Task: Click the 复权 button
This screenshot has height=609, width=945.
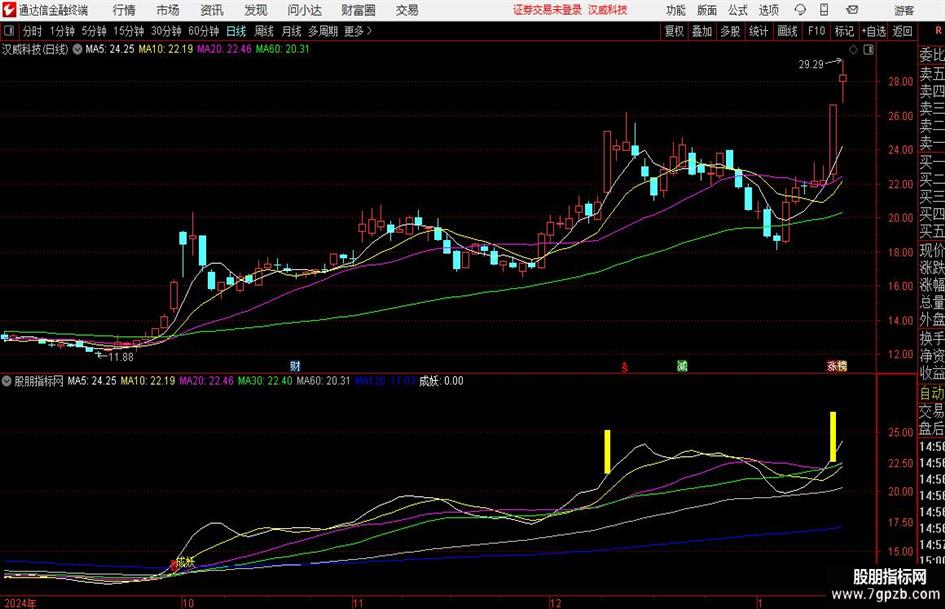Action: [674, 31]
